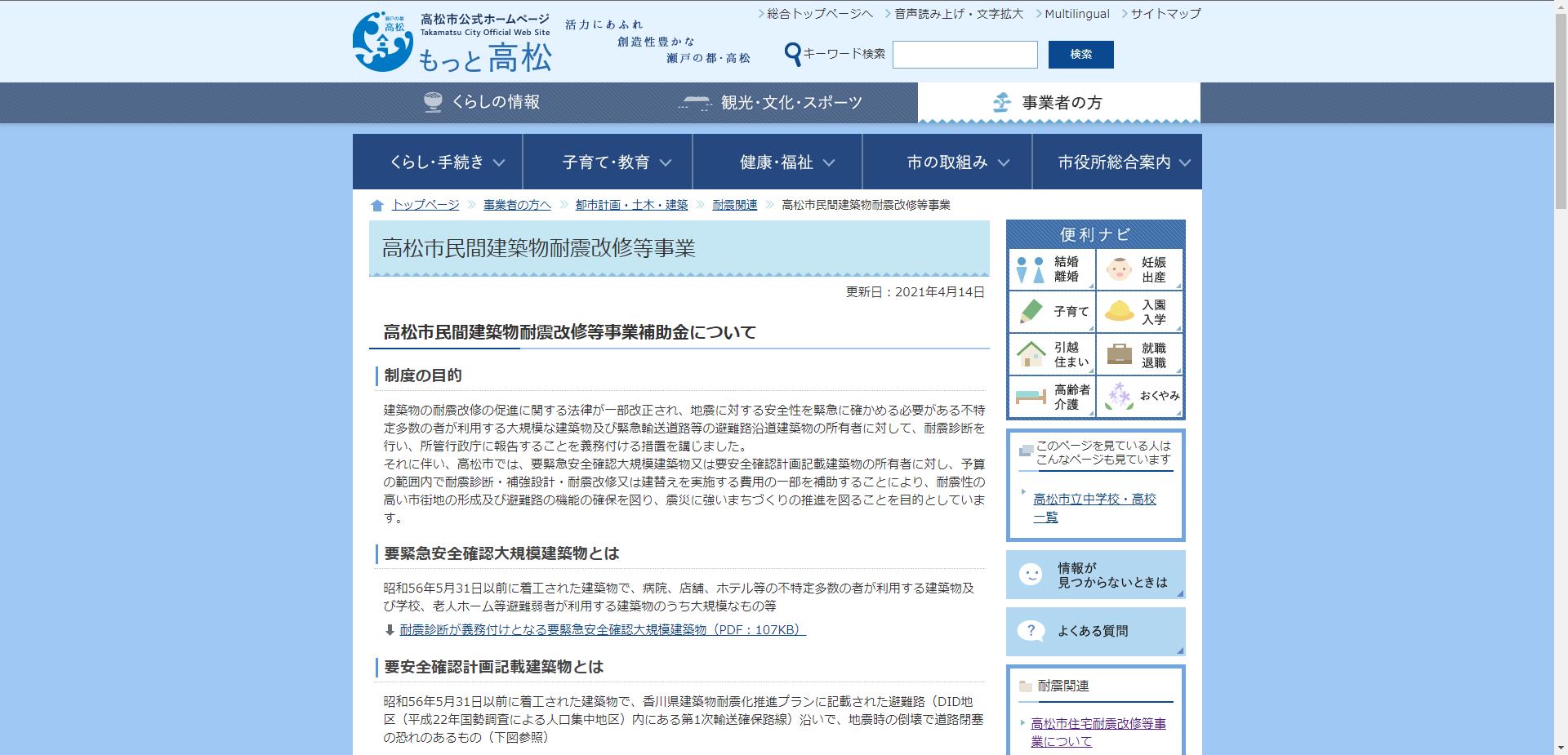Click the 耐震関連 breadcrumb link
The width and height of the screenshot is (1568, 755).
pyautogui.click(x=733, y=205)
